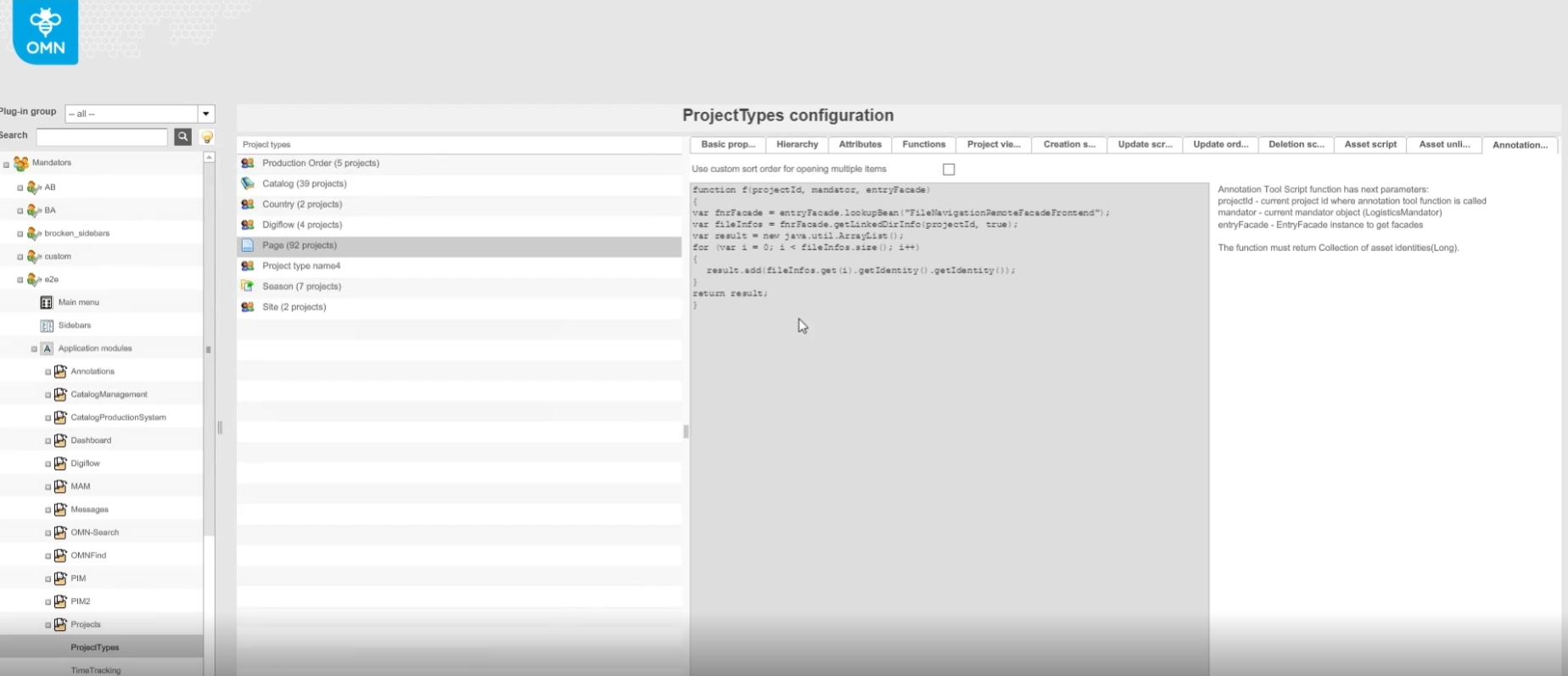
Task: Click the Application modules icon
Action: [47, 349]
